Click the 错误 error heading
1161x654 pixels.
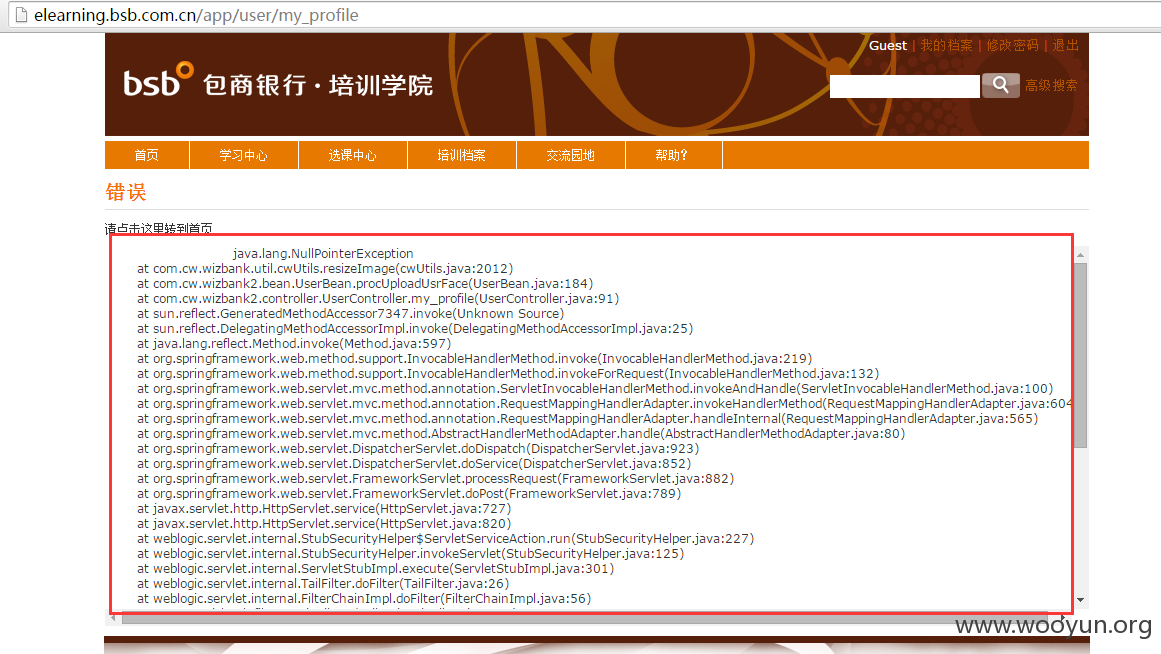point(126,193)
